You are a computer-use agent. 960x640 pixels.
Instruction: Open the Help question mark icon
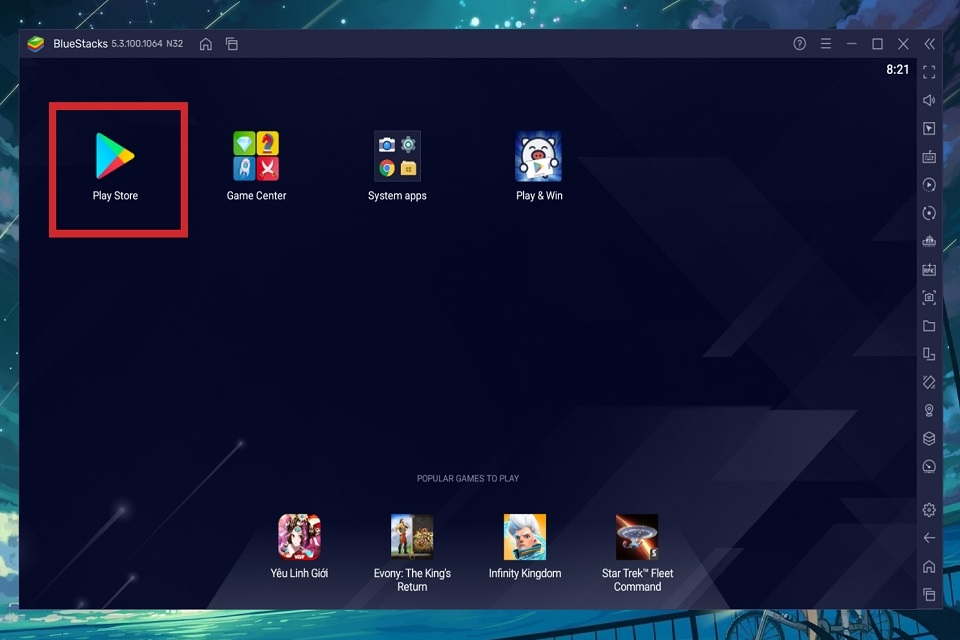[800, 43]
